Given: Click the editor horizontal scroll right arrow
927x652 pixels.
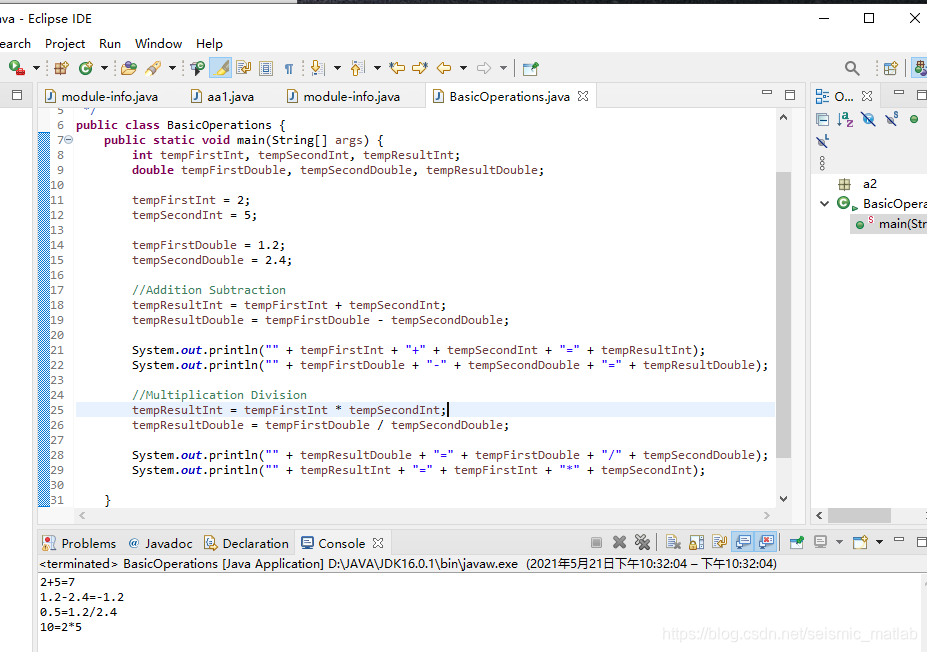Looking at the screenshot, I should (x=767, y=515).
